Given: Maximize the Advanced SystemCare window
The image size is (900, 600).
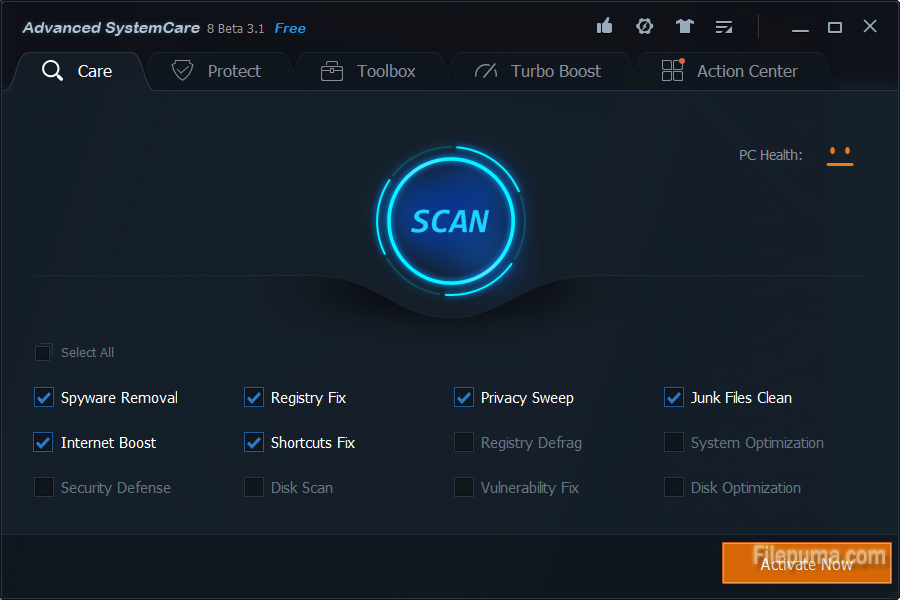Looking at the screenshot, I should 835,27.
